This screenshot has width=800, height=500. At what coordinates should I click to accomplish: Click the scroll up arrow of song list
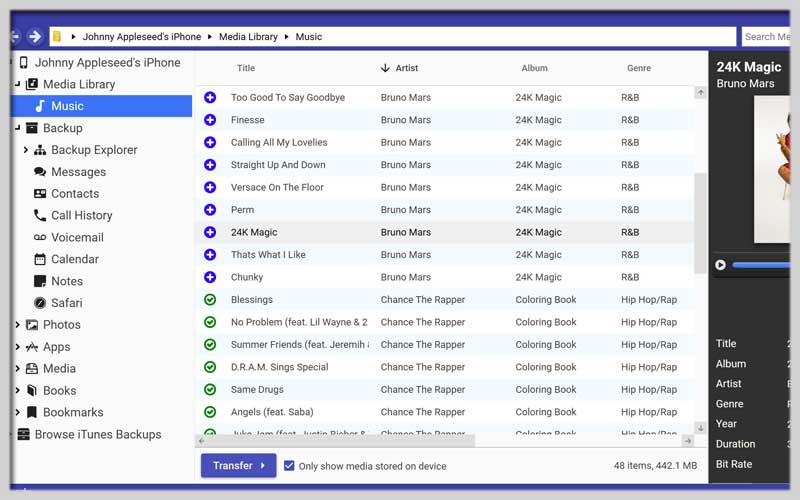pos(701,93)
